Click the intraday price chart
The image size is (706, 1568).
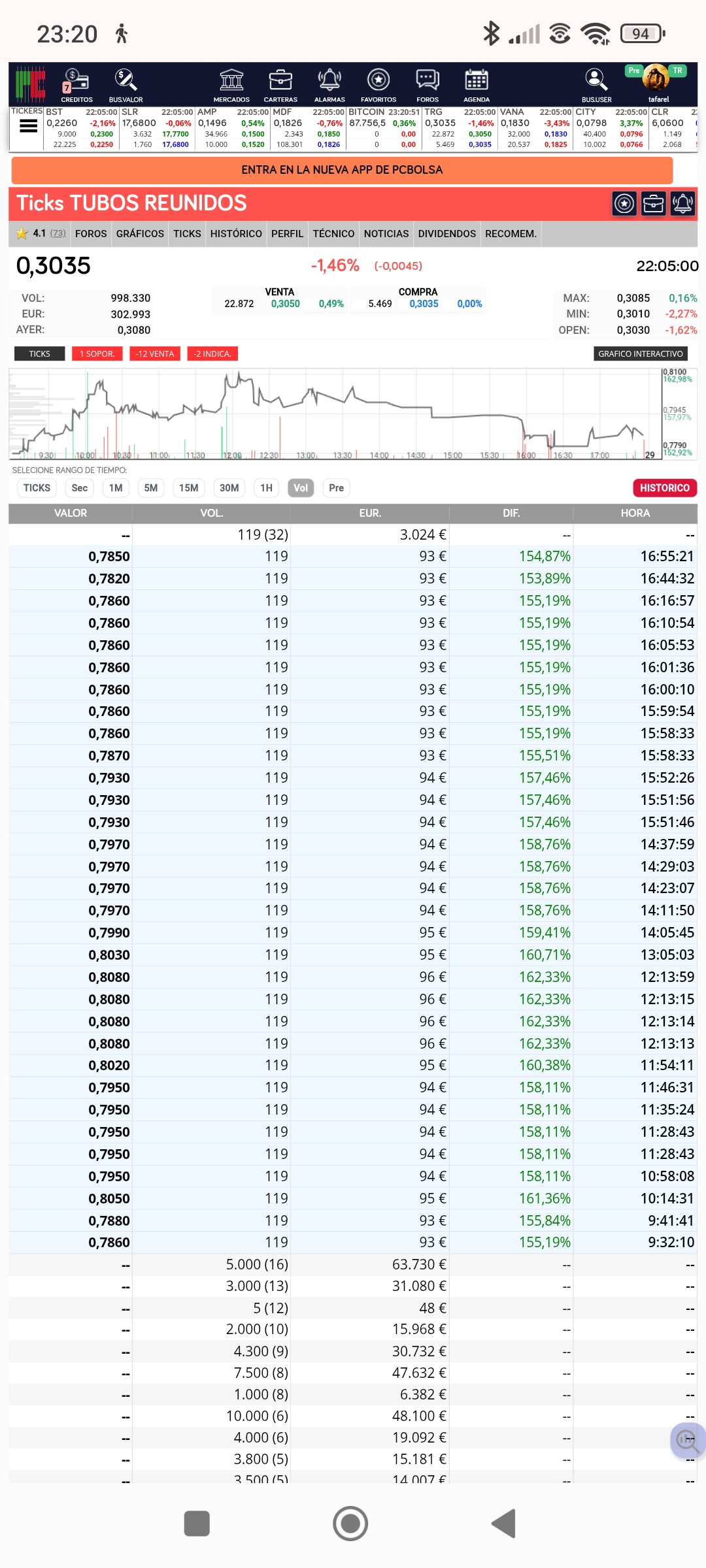pos(333,414)
